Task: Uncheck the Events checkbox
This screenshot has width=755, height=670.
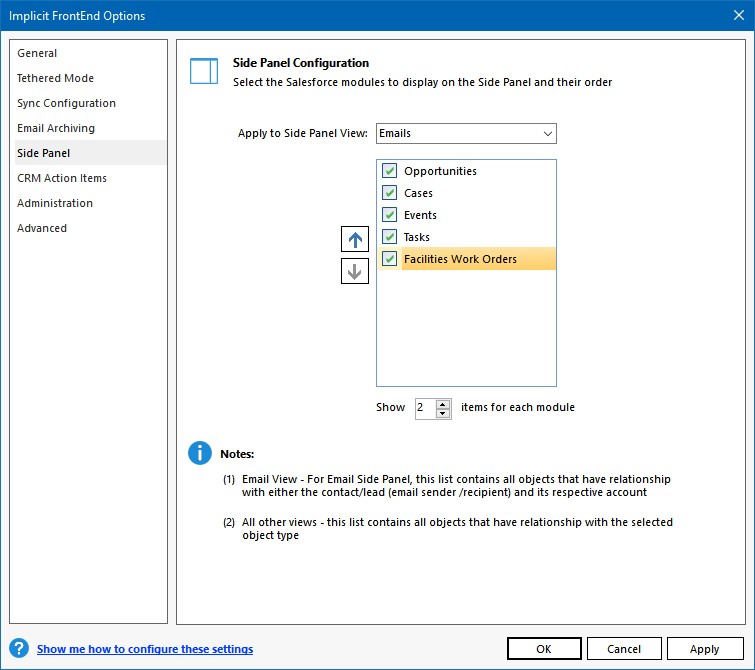Action: (x=389, y=215)
